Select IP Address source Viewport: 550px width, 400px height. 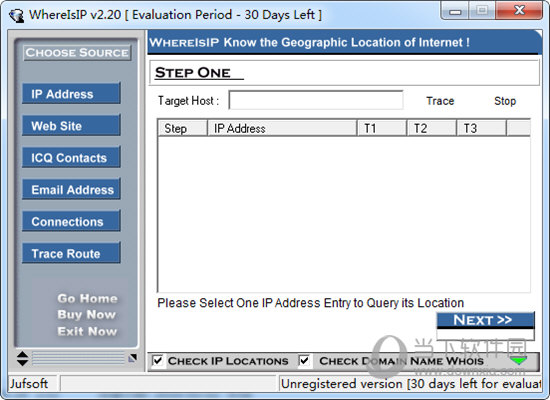71,94
